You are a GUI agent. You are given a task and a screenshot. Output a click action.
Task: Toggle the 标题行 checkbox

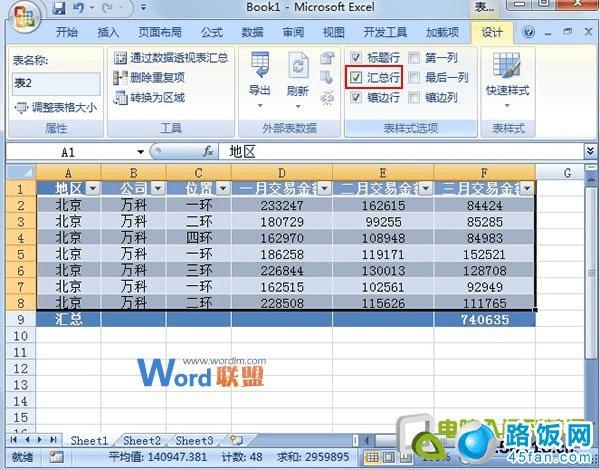356,58
